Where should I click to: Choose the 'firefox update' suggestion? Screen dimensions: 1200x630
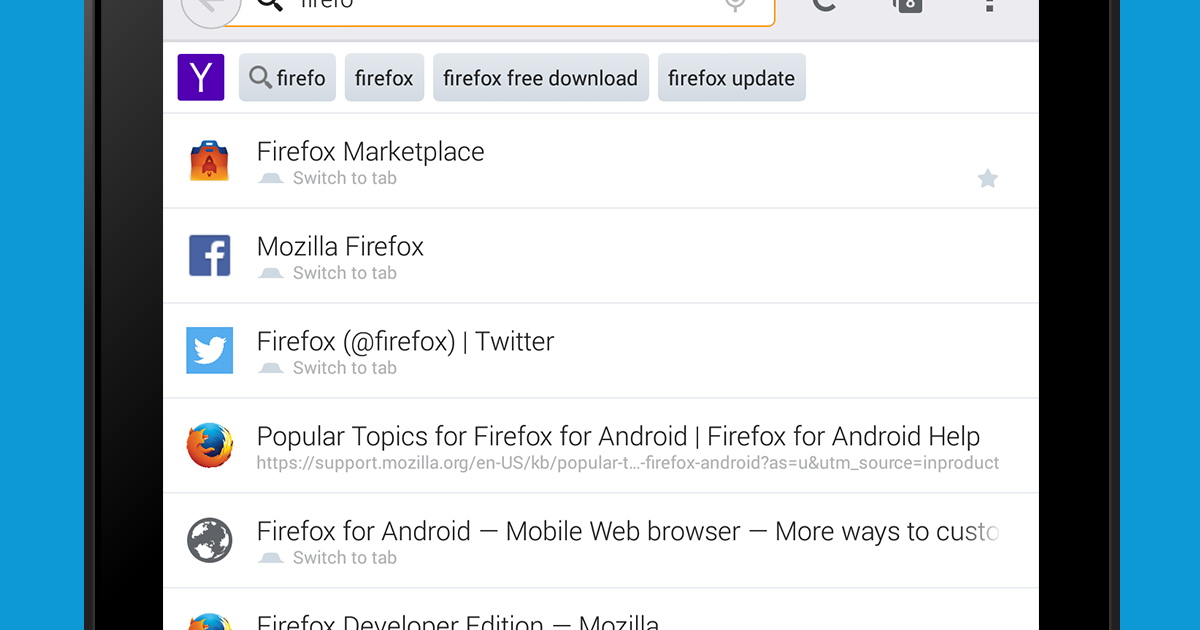731,78
